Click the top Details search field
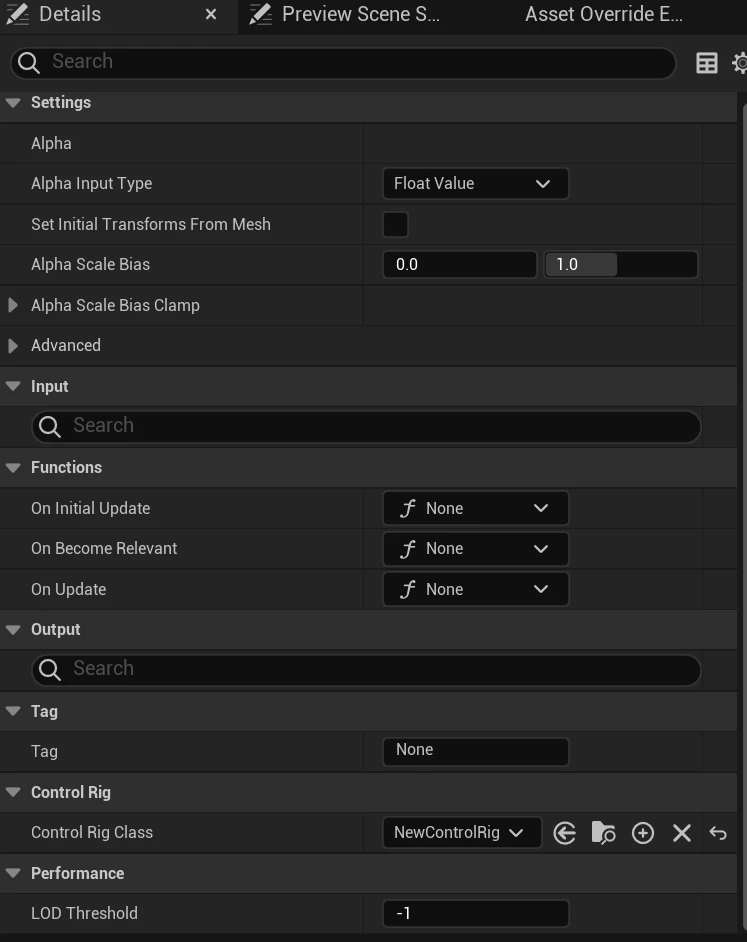The height and width of the screenshot is (942, 747). click(x=343, y=62)
